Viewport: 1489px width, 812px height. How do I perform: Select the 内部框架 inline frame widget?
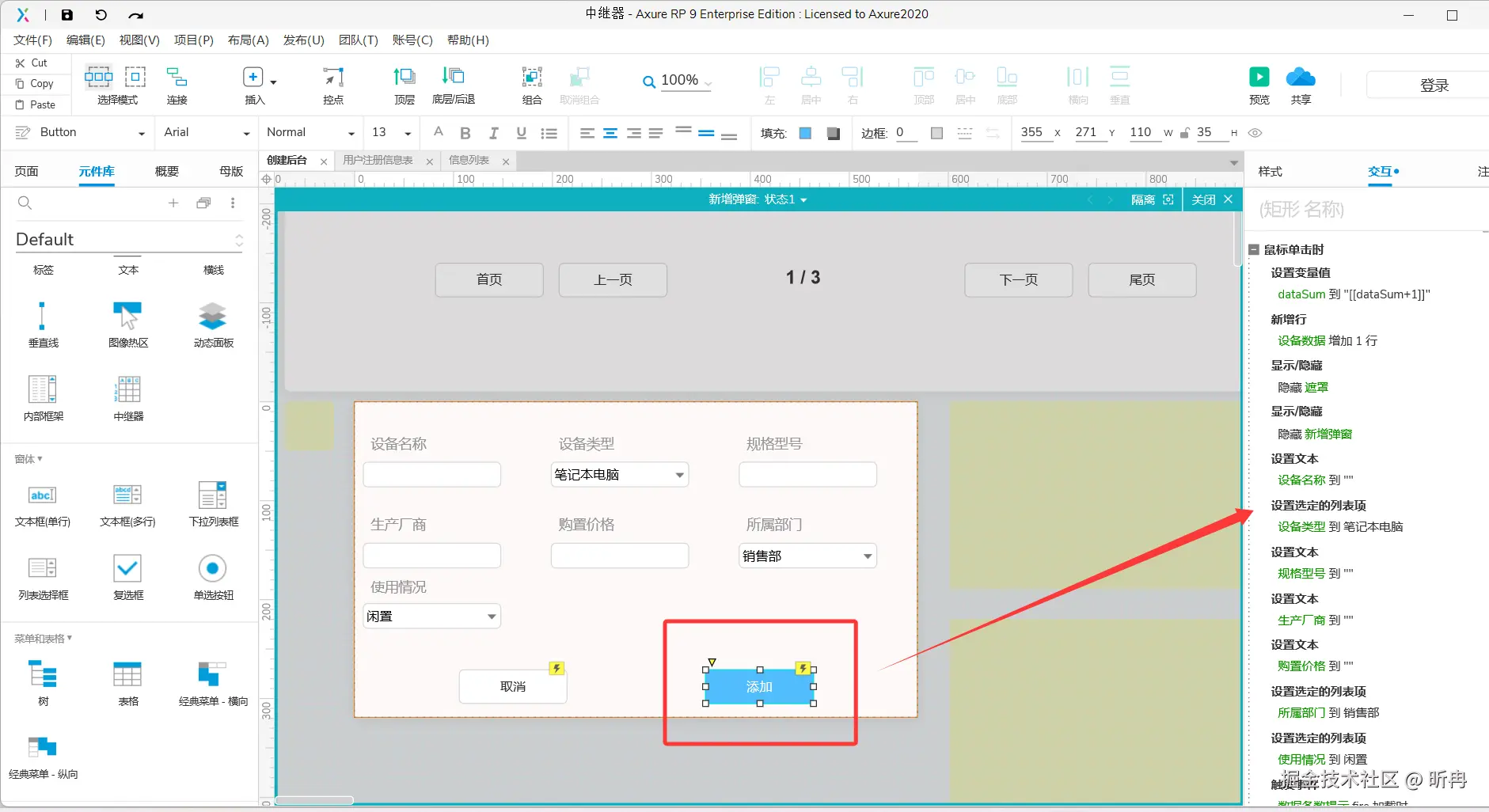(x=44, y=398)
